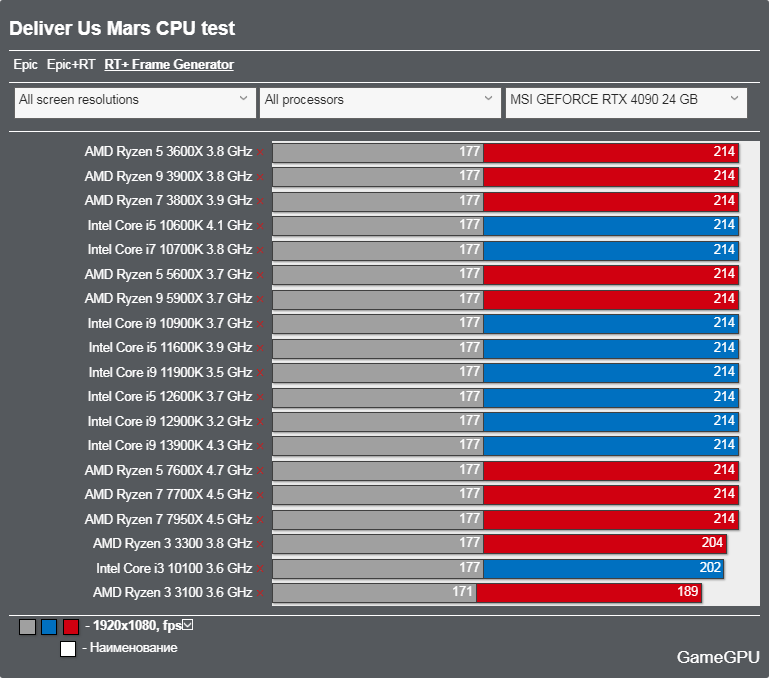
Task: Click the 189 fps value on Ryzen 3 3100 bar
Action: tap(688, 591)
